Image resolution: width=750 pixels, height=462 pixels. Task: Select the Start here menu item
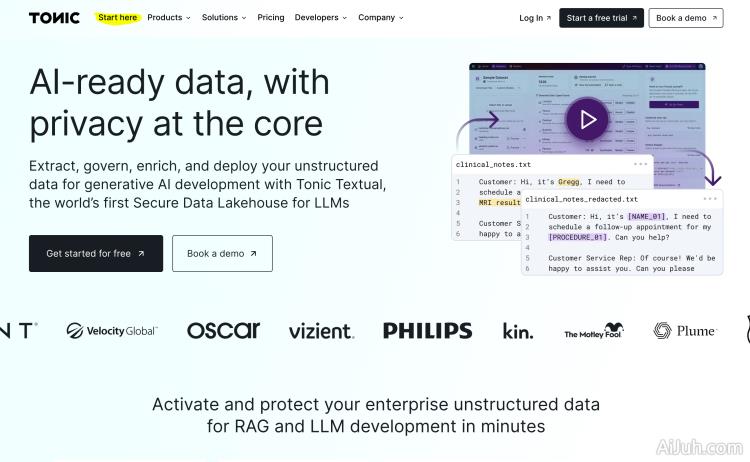[118, 18]
